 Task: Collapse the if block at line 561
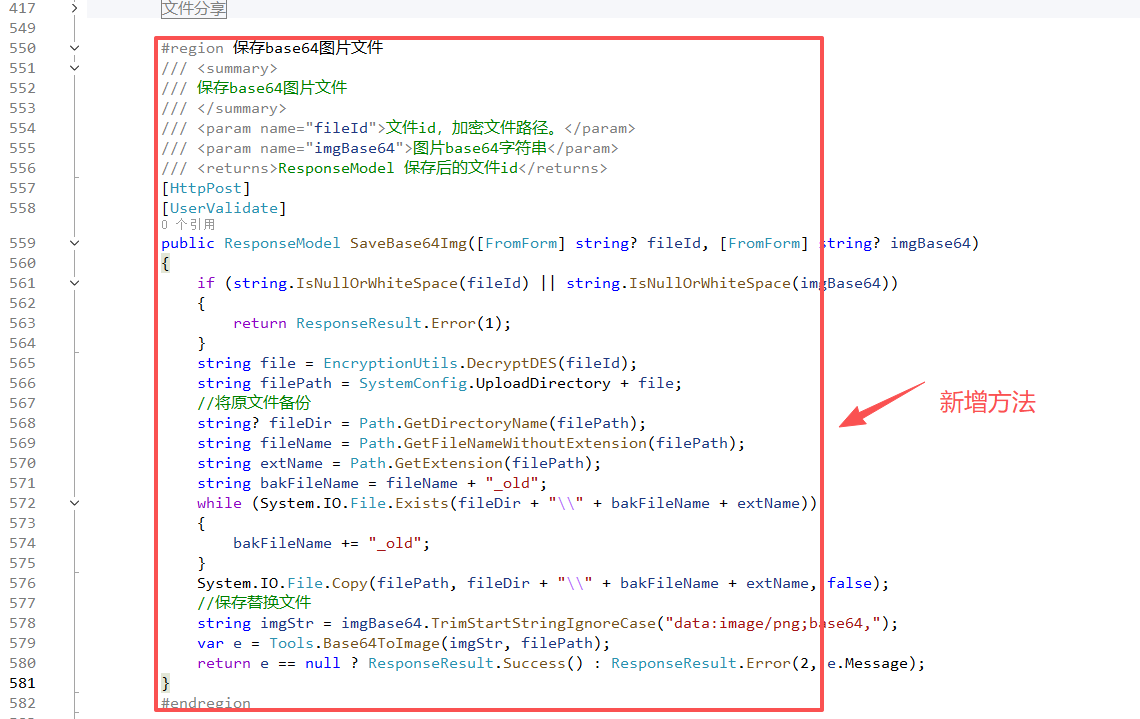75,283
